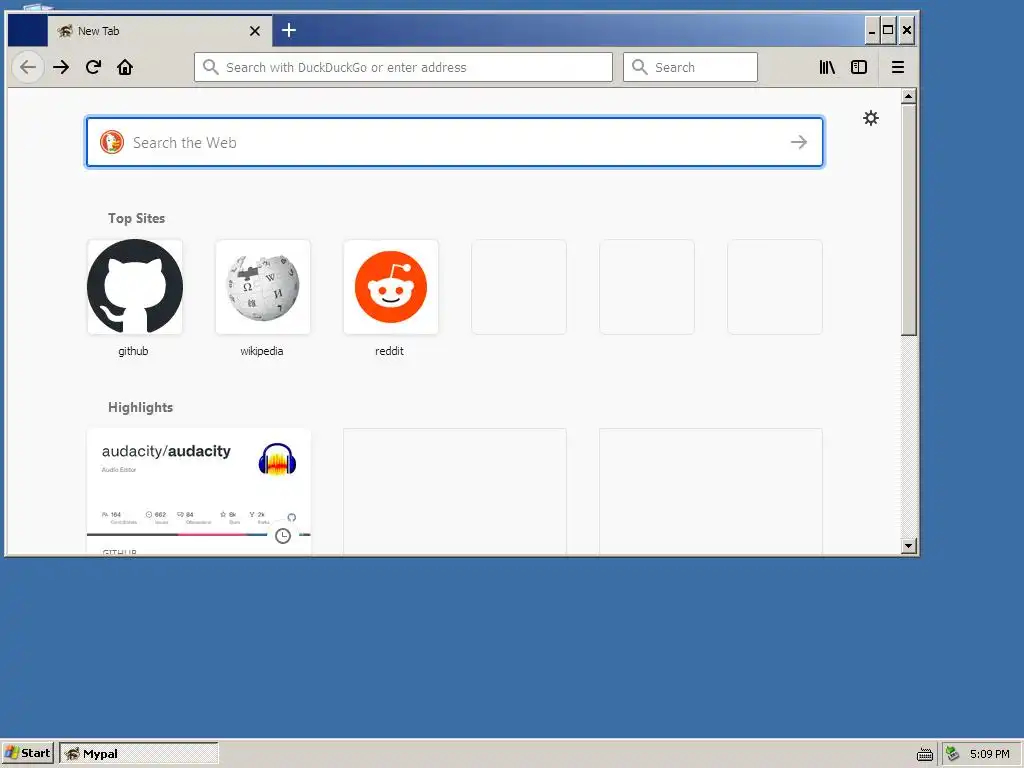Minimize the Mypal browser window
The height and width of the screenshot is (768, 1024).
(872, 30)
